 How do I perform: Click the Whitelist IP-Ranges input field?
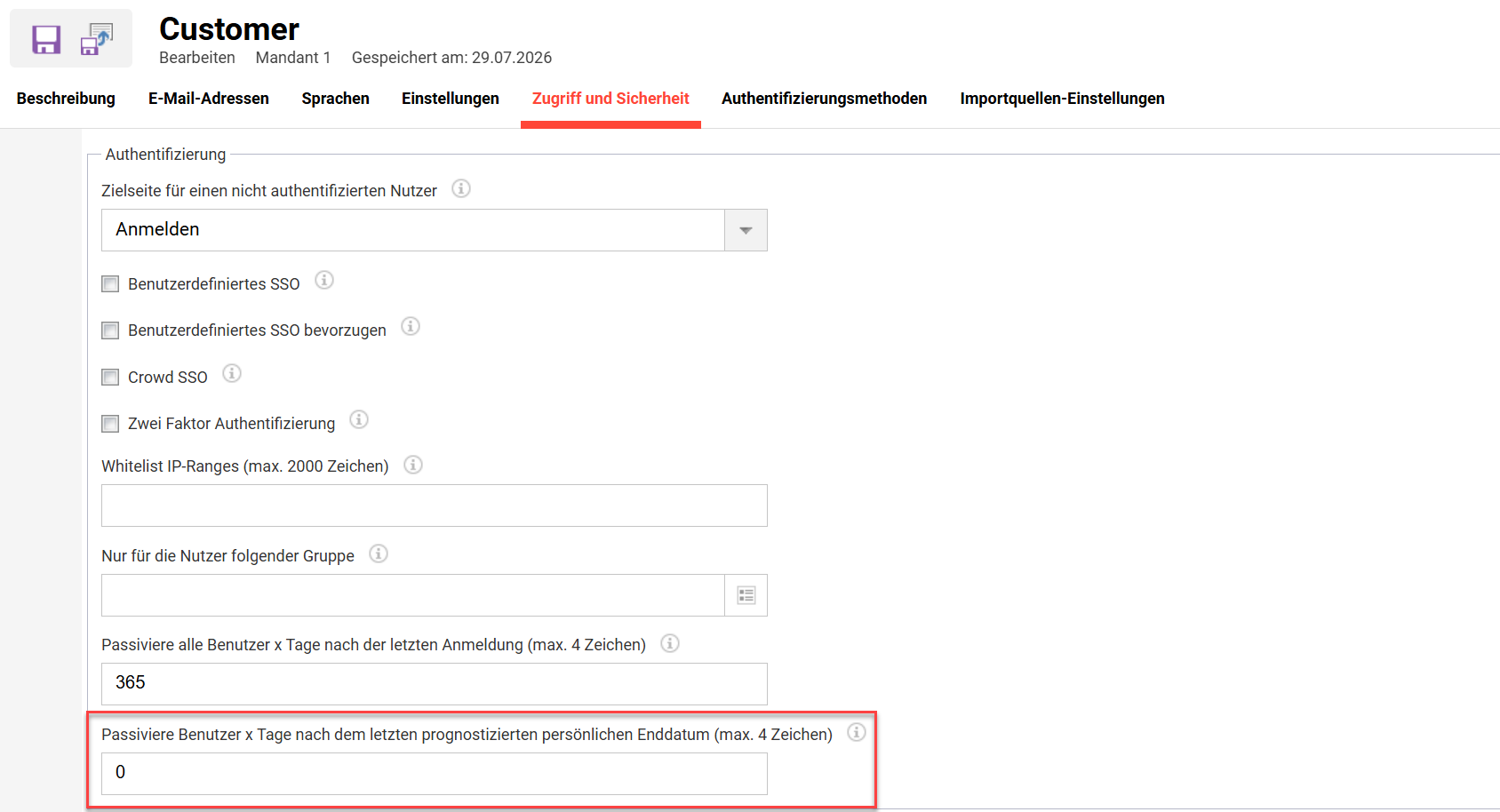tap(435, 506)
